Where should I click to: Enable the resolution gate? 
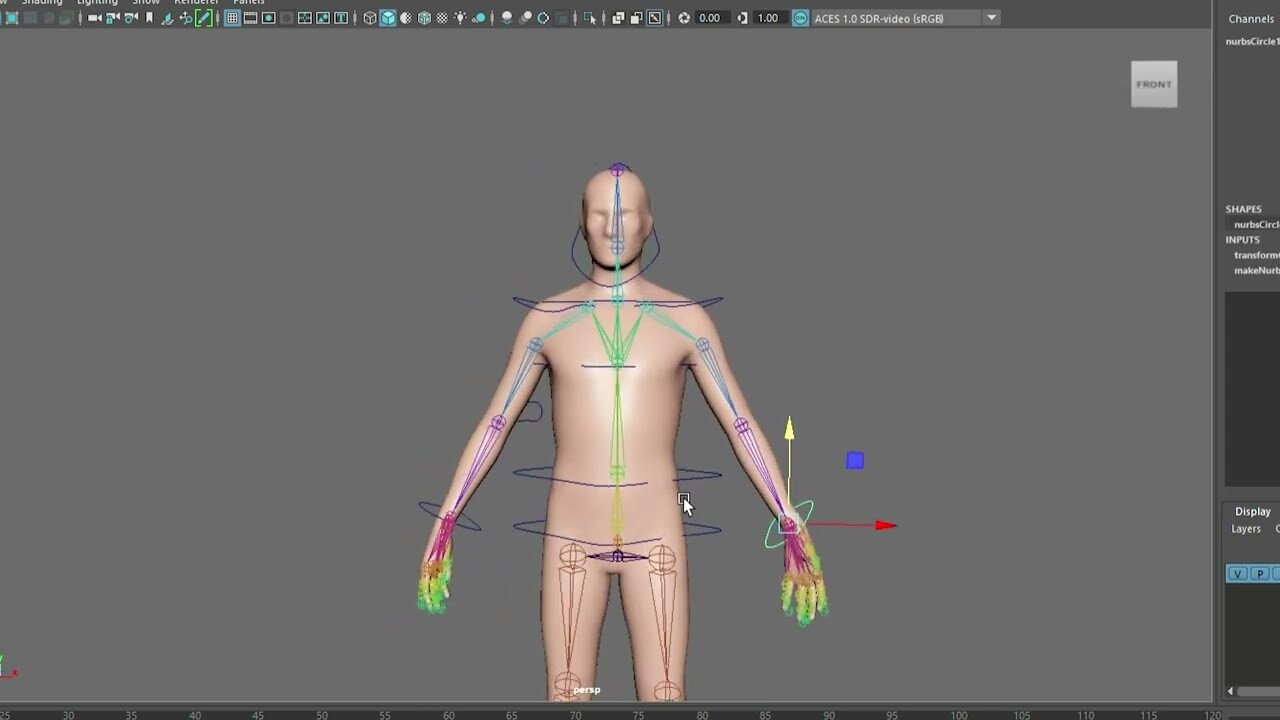pyautogui.click(x=268, y=17)
